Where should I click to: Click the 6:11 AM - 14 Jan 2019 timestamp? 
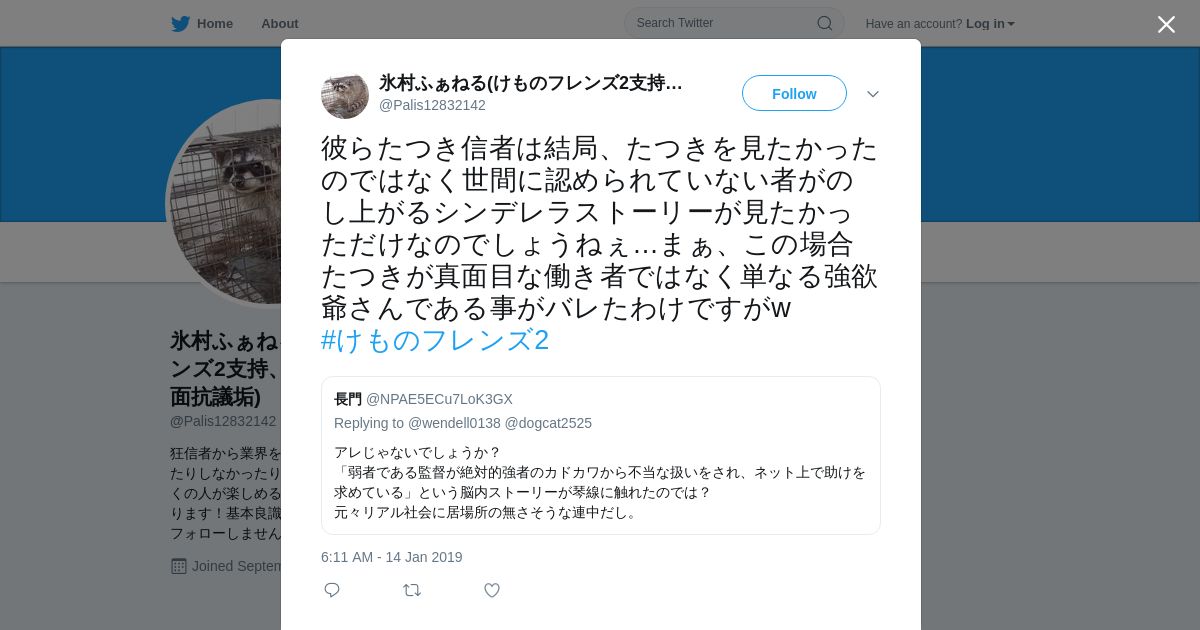(x=392, y=557)
